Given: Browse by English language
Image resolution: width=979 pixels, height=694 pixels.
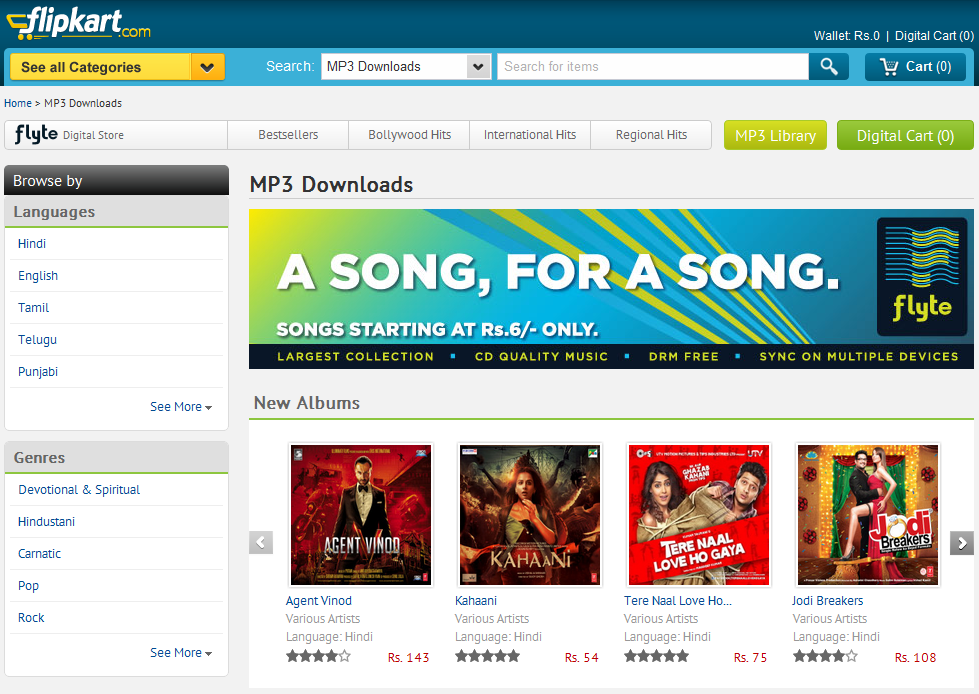Looking at the screenshot, I should pyautogui.click(x=37, y=275).
